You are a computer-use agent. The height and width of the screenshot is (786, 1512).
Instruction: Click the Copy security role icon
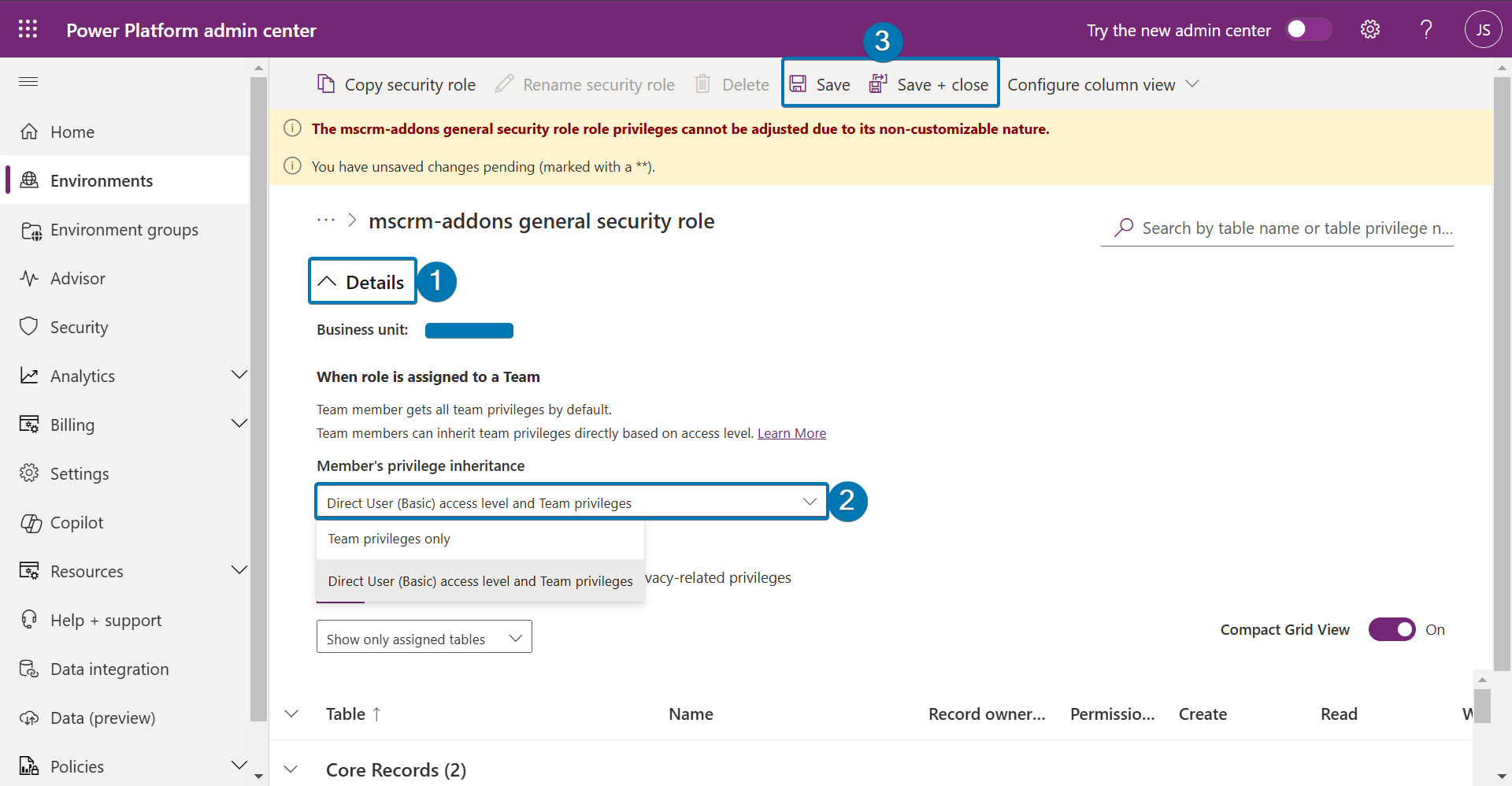click(325, 83)
